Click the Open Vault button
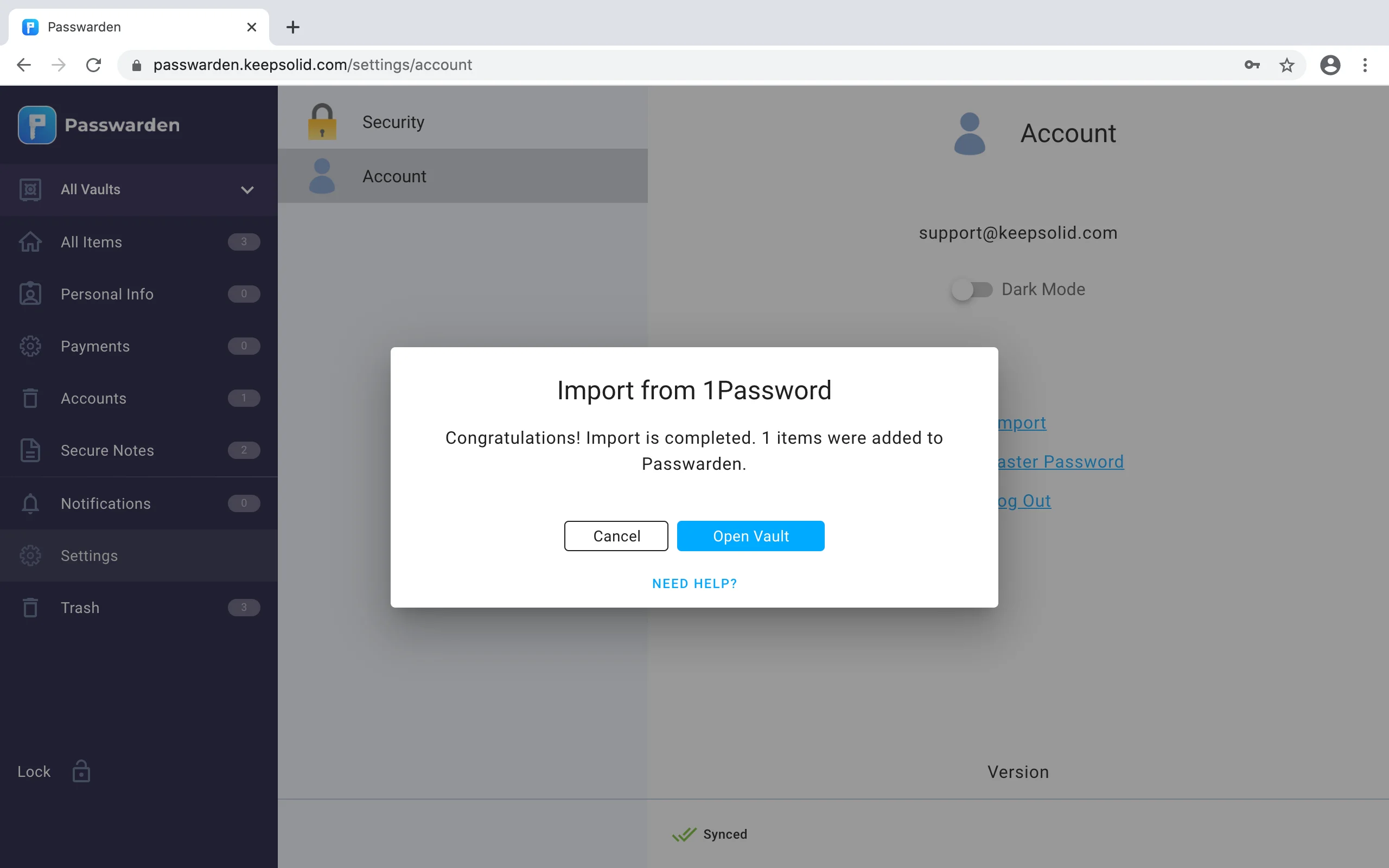Viewport: 1389px width, 868px height. [750, 535]
